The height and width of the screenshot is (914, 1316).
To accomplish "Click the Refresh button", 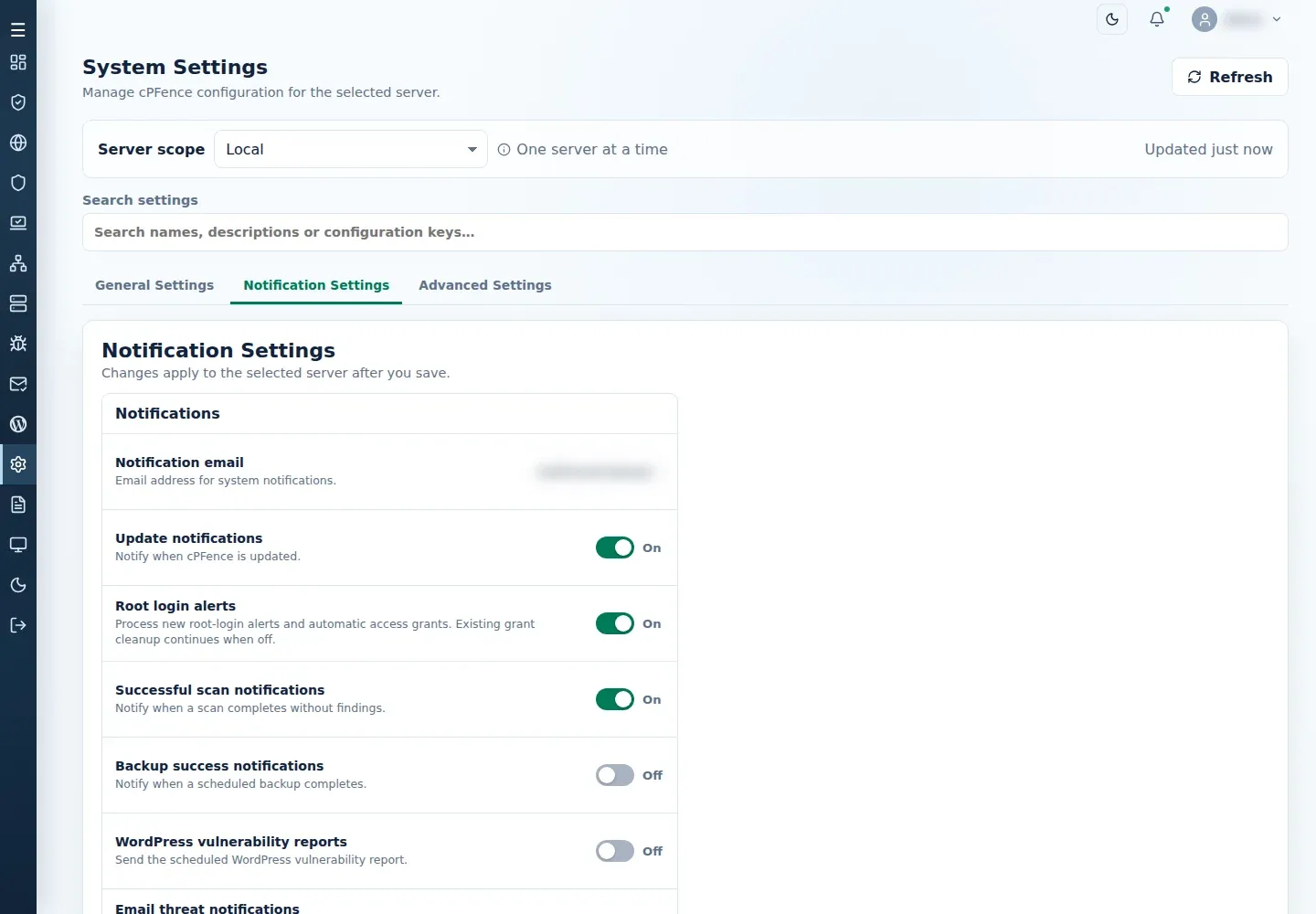I will tap(1230, 77).
